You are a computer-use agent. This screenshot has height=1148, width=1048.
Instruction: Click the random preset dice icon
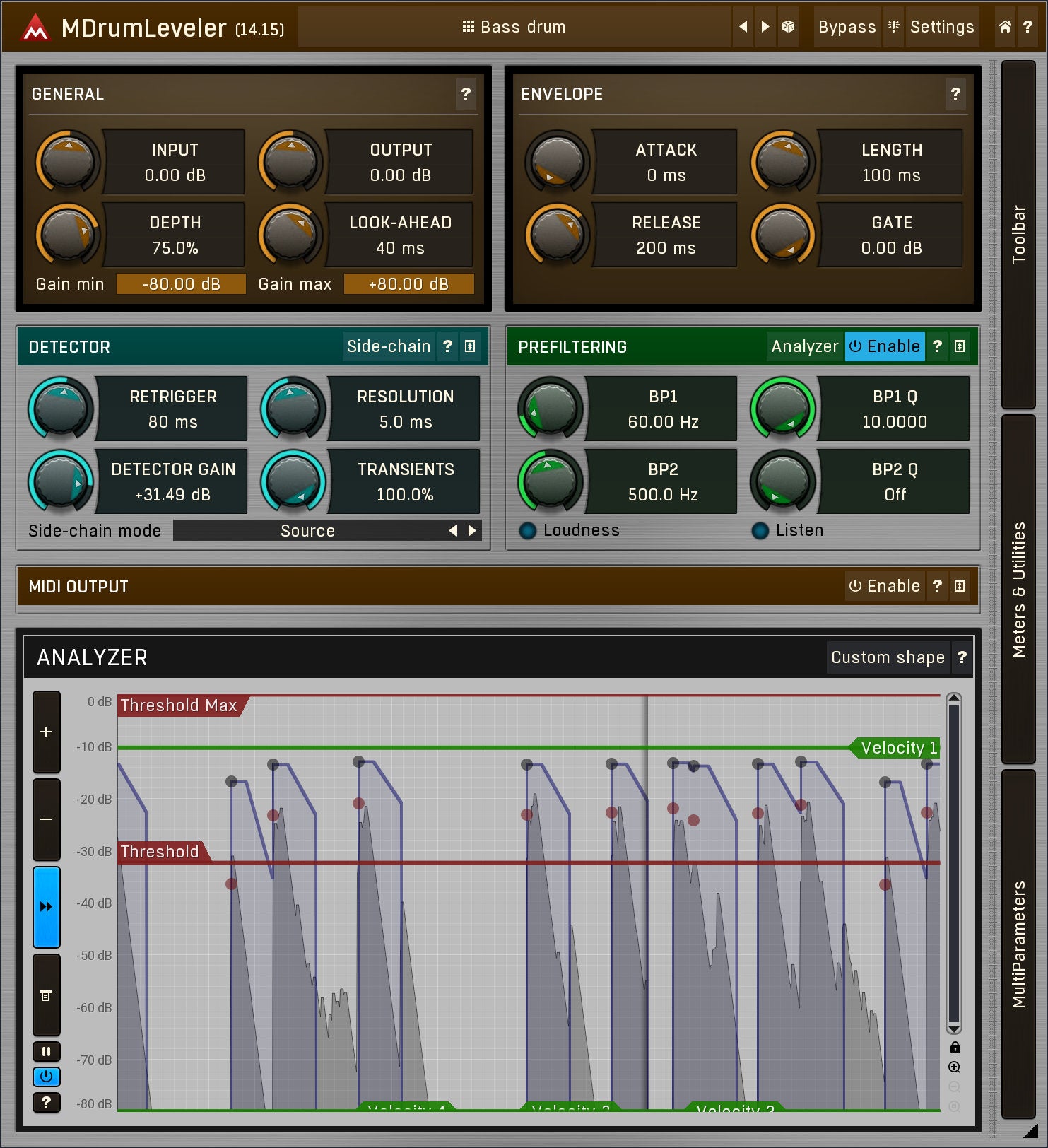click(788, 27)
